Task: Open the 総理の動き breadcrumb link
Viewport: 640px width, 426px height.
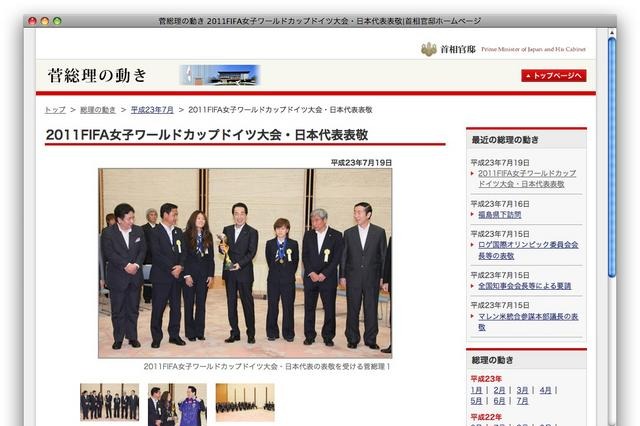Action: point(98,109)
